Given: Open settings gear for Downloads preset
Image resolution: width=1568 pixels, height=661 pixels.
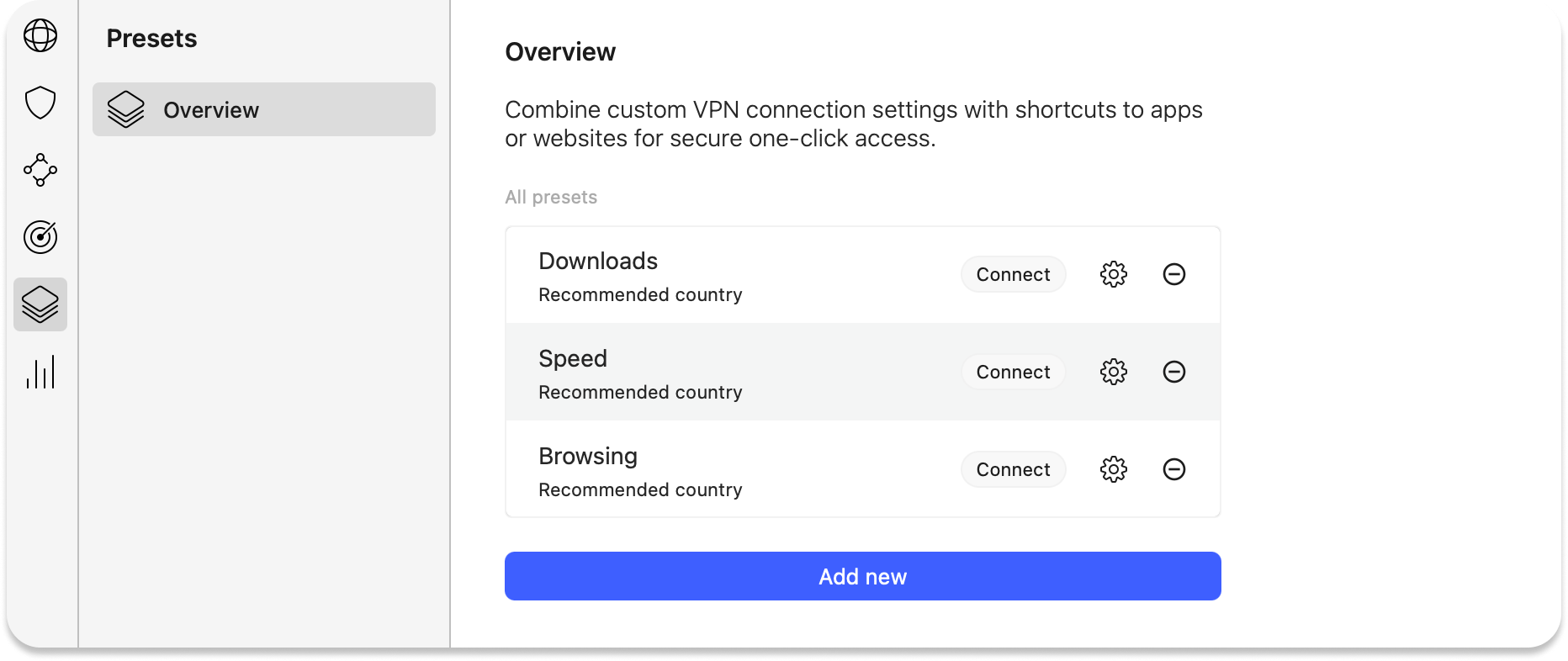Looking at the screenshot, I should pos(1113,274).
